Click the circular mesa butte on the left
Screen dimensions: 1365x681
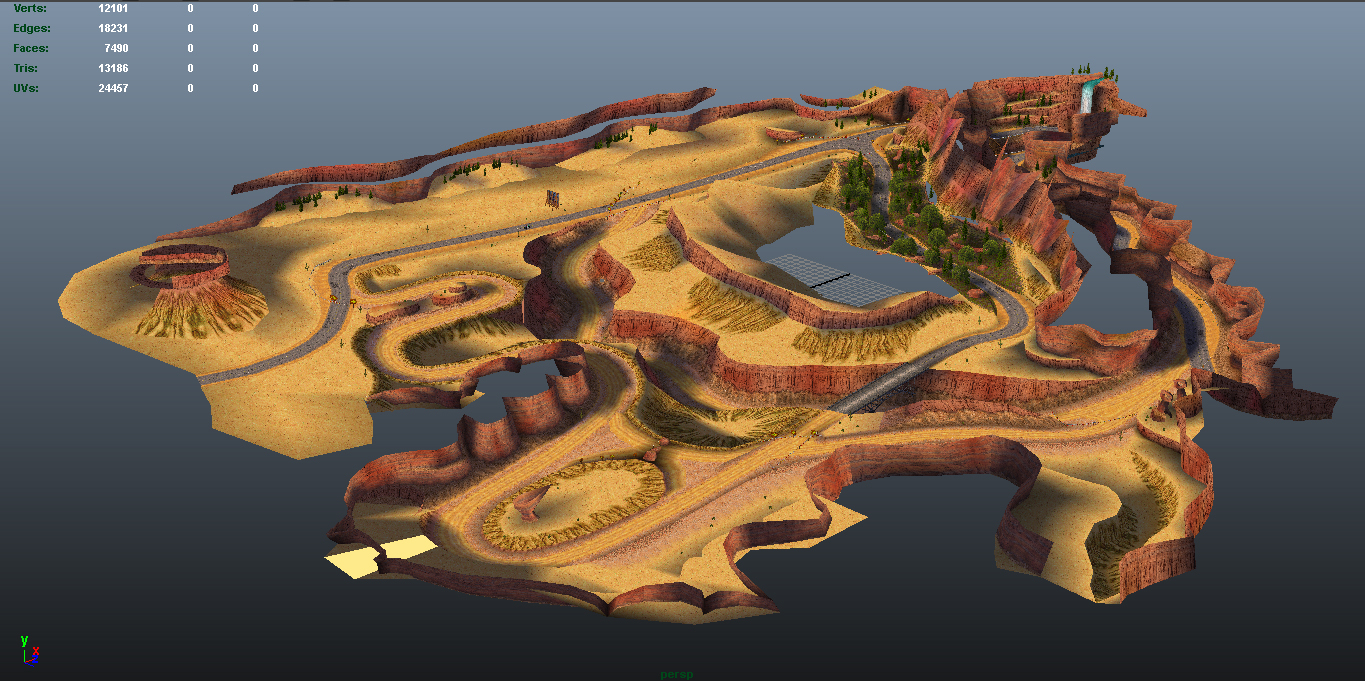point(182,268)
